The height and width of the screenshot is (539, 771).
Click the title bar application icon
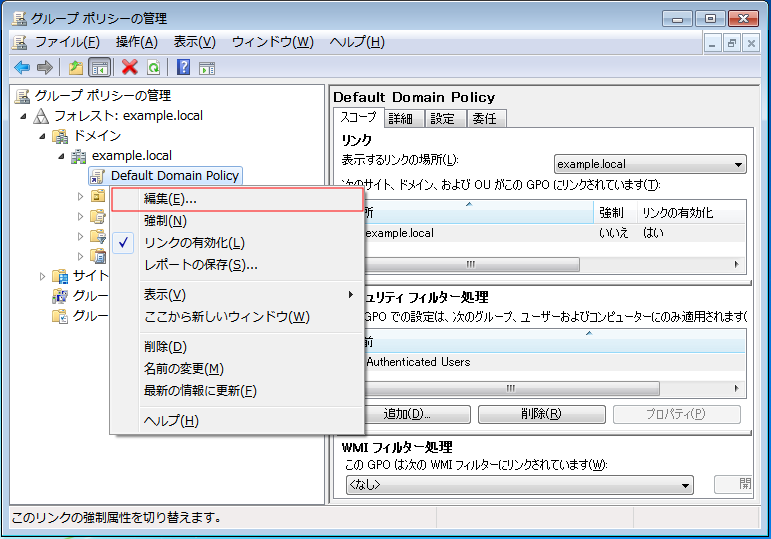pyautogui.click(x=20, y=18)
